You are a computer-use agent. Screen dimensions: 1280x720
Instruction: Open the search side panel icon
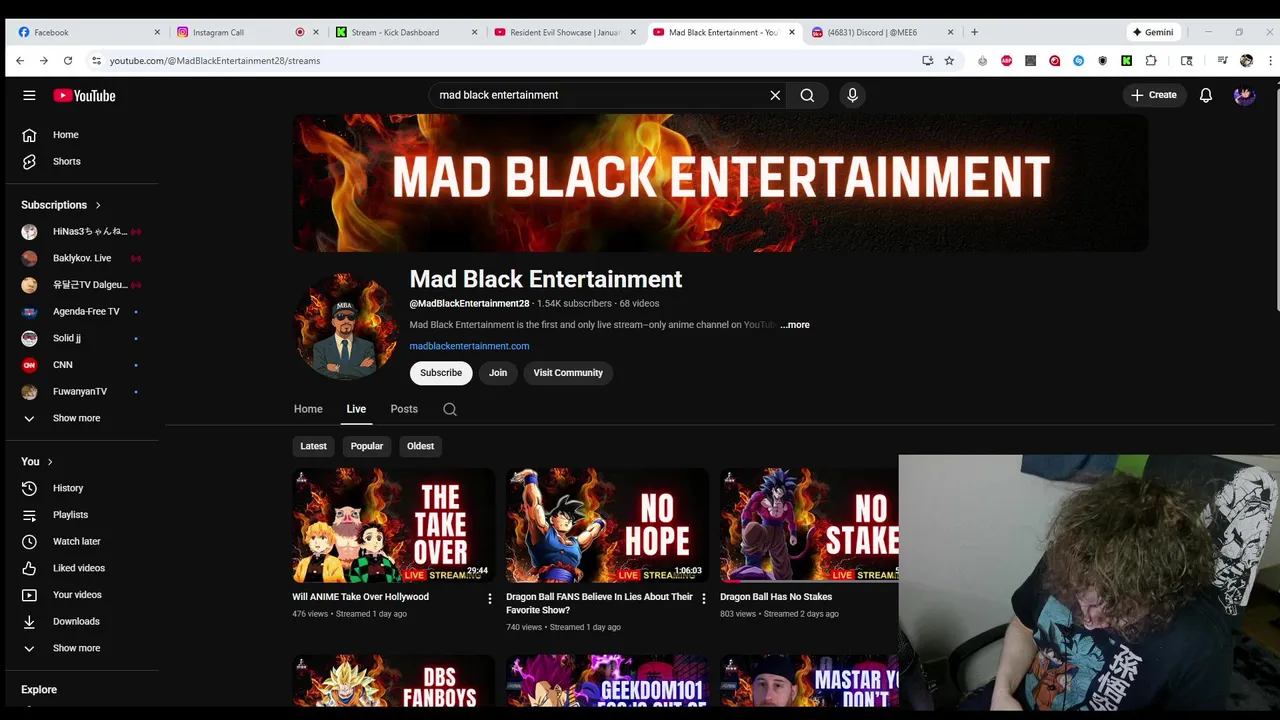(1186, 61)
